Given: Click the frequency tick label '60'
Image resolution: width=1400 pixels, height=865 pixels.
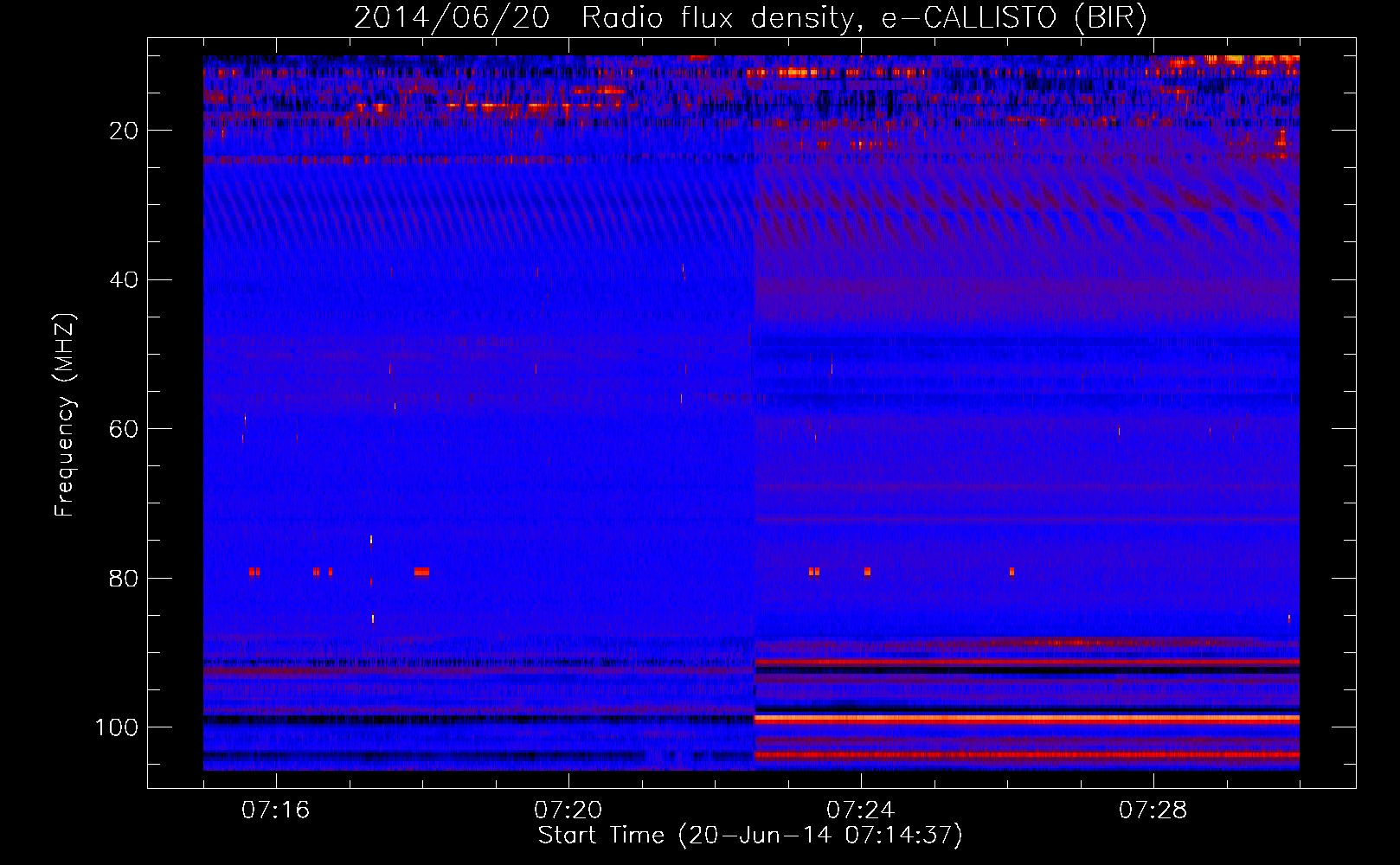Looking at the screenshot, I should coord(124,429).
